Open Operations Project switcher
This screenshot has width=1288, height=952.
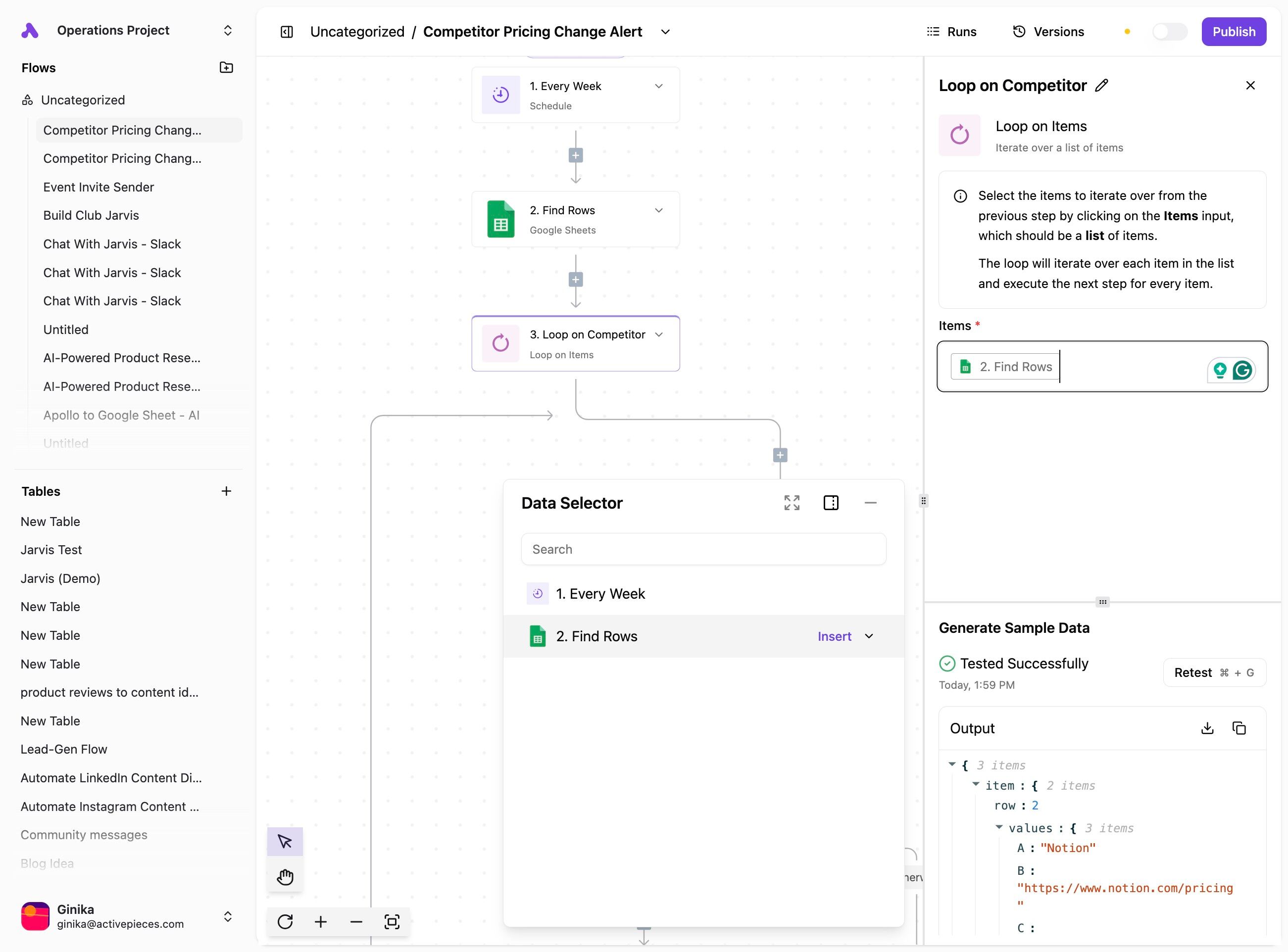click(227, 30)
